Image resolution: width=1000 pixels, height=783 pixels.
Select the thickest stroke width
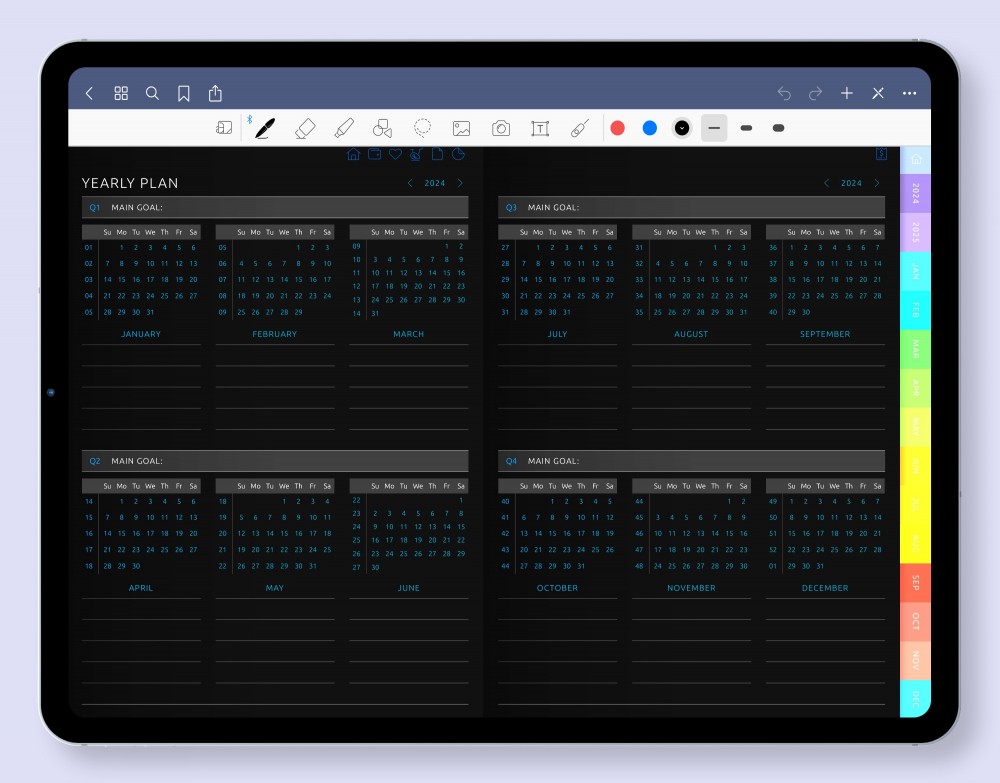[778, 128]
